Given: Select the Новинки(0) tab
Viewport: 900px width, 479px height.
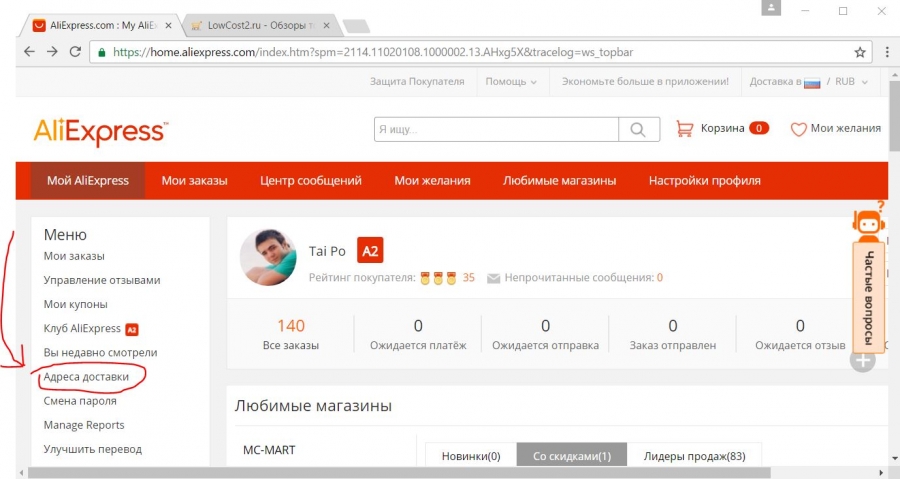Looking at the screenshot, I should (x=471, y=456).
